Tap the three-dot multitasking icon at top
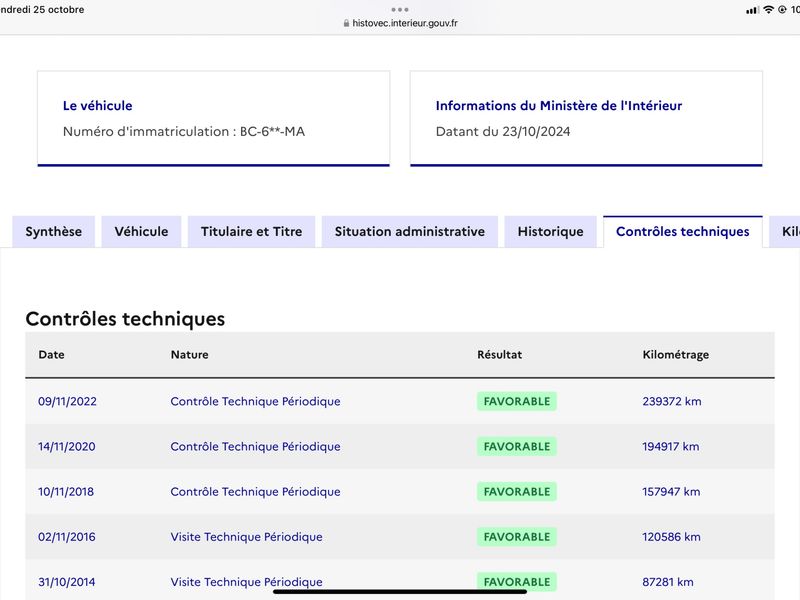The height and width of the screenshot is (600, 800). [400, 10]
